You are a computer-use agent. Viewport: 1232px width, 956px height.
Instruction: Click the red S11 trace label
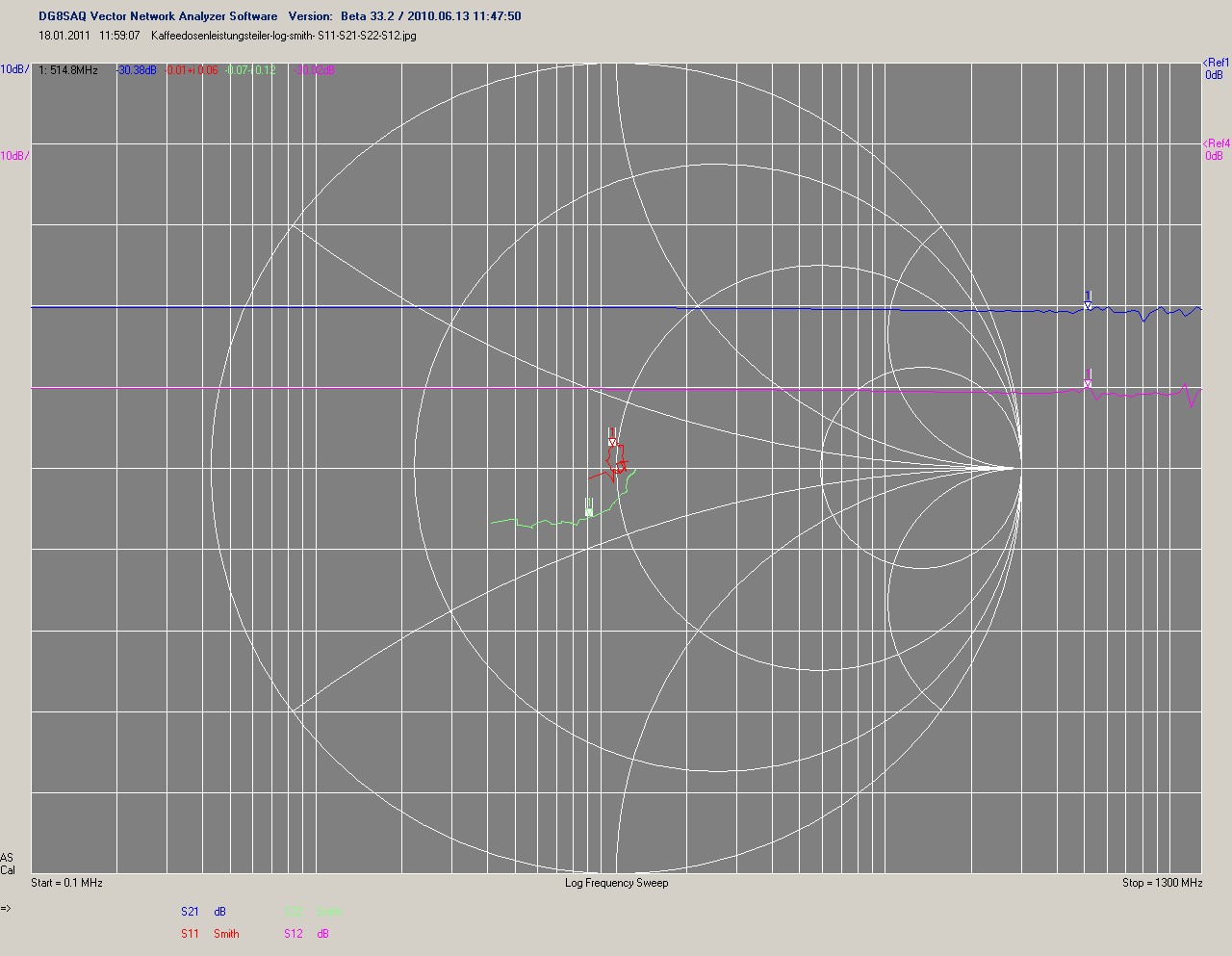point(190,934)
